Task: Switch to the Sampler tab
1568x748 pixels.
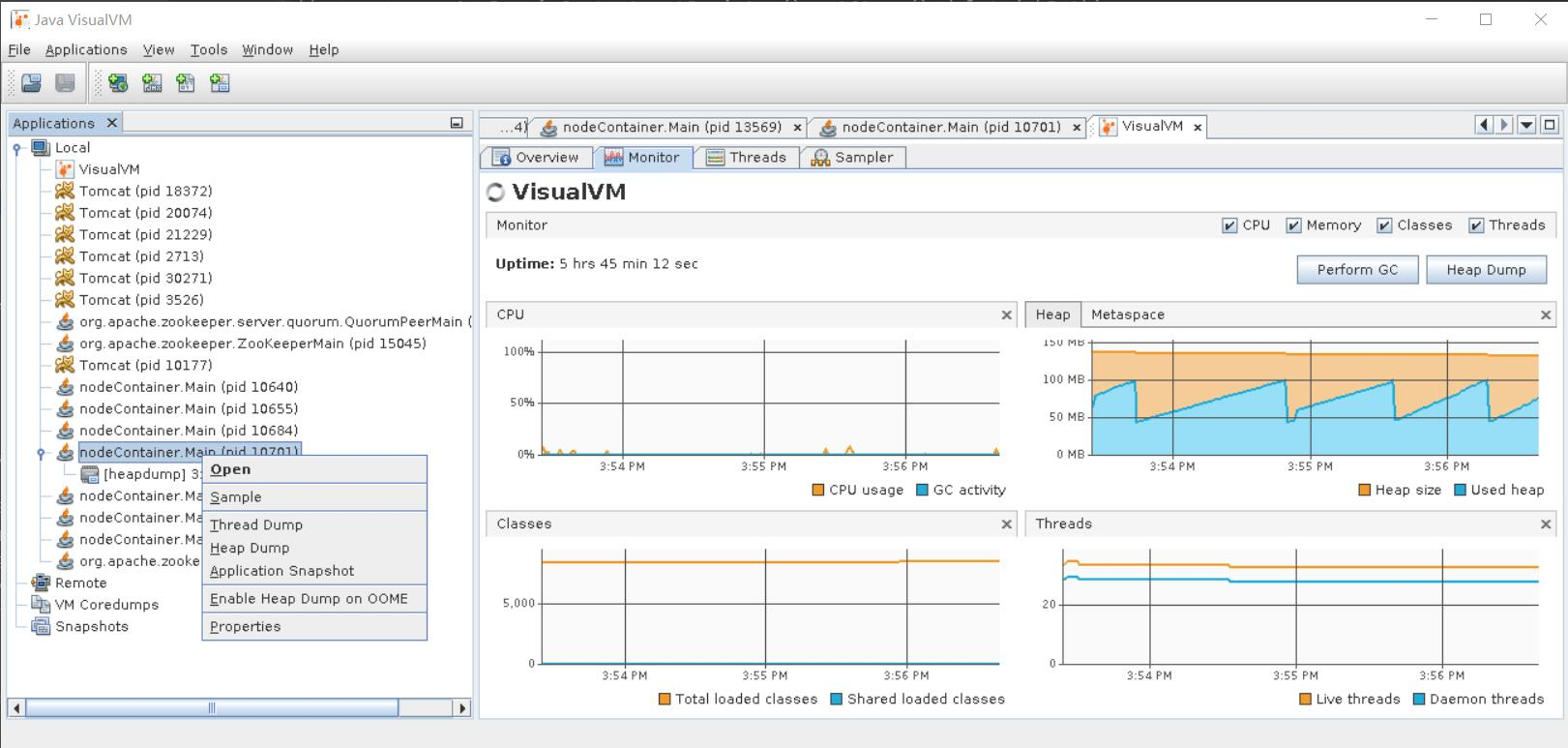Action: click(x=852, y=158)
